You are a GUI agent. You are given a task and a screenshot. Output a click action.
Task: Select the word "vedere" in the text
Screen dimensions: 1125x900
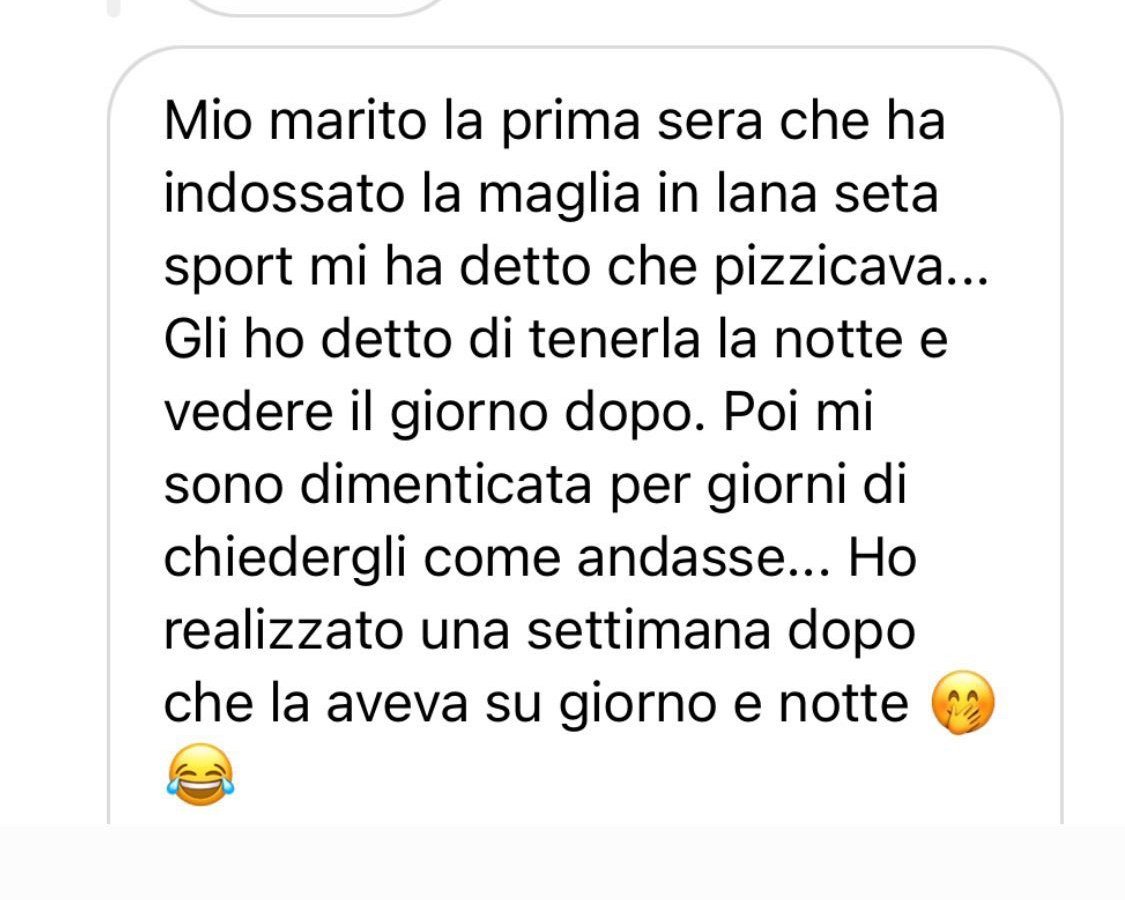pos(248,413)
